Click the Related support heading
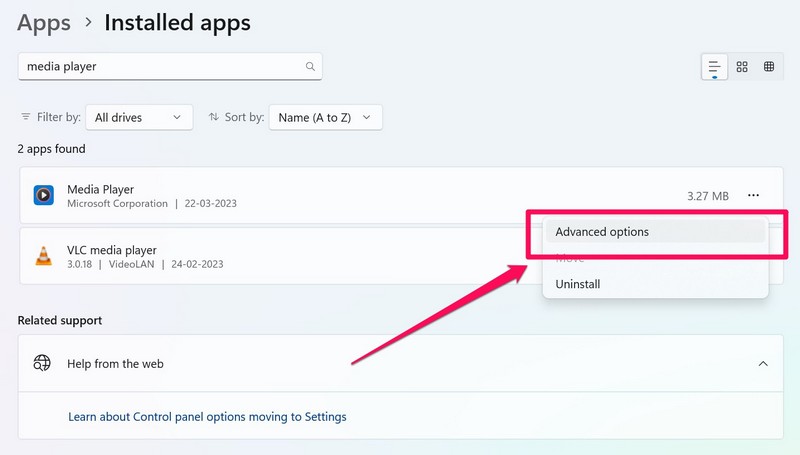Image resolution: width=800 pixels, height=455 pixels. 60,320
